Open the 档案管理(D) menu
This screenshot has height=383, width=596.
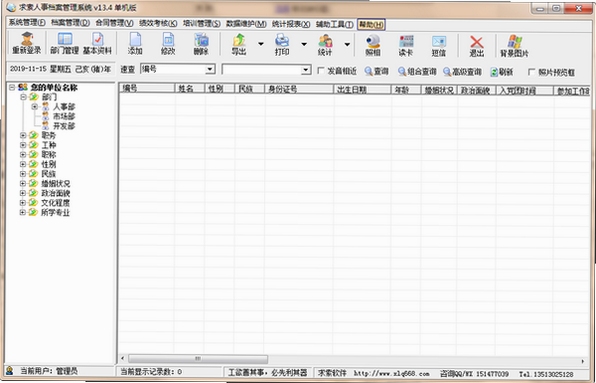coord(70,24)
